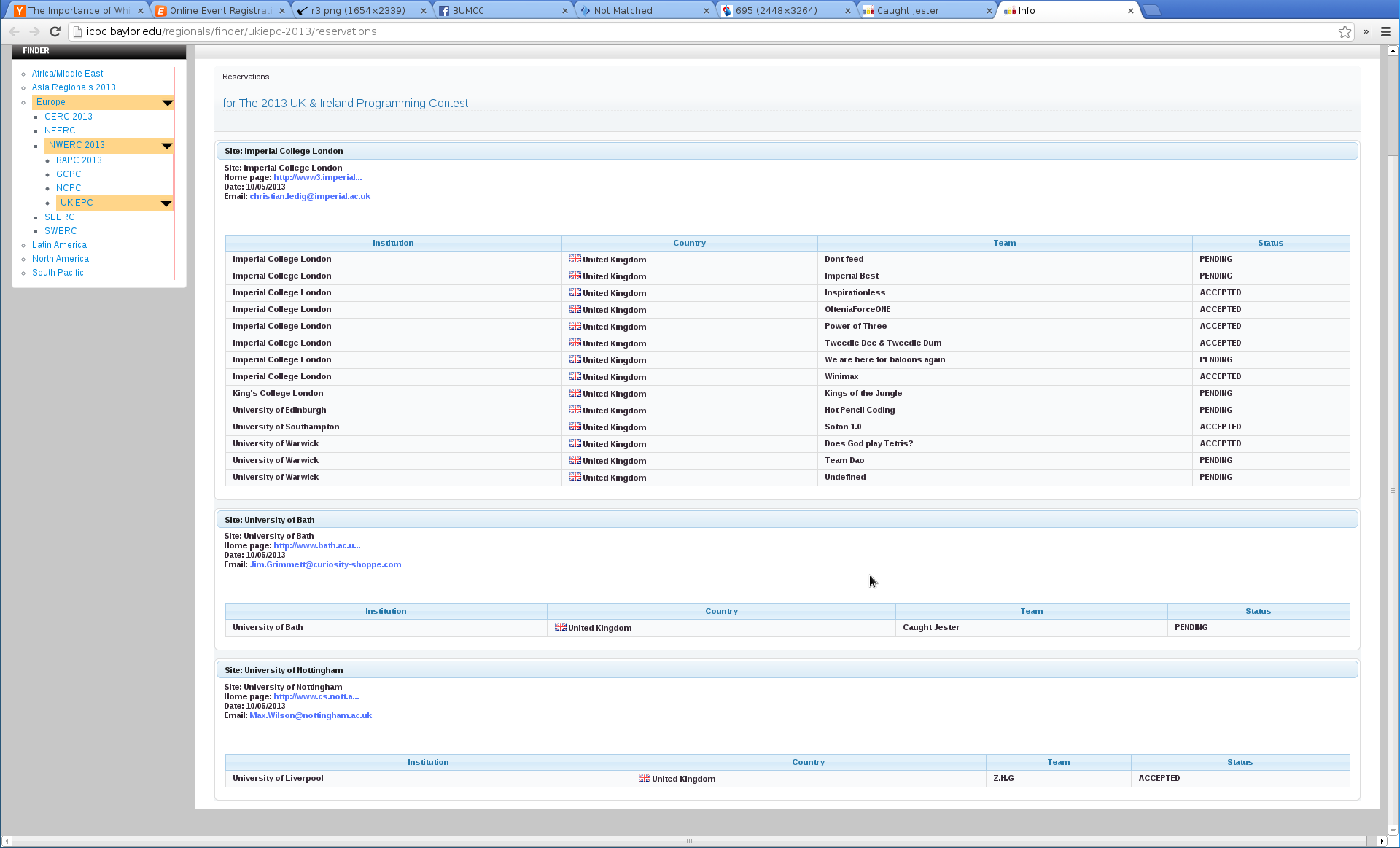Click the new tab button

point(1151,10)
